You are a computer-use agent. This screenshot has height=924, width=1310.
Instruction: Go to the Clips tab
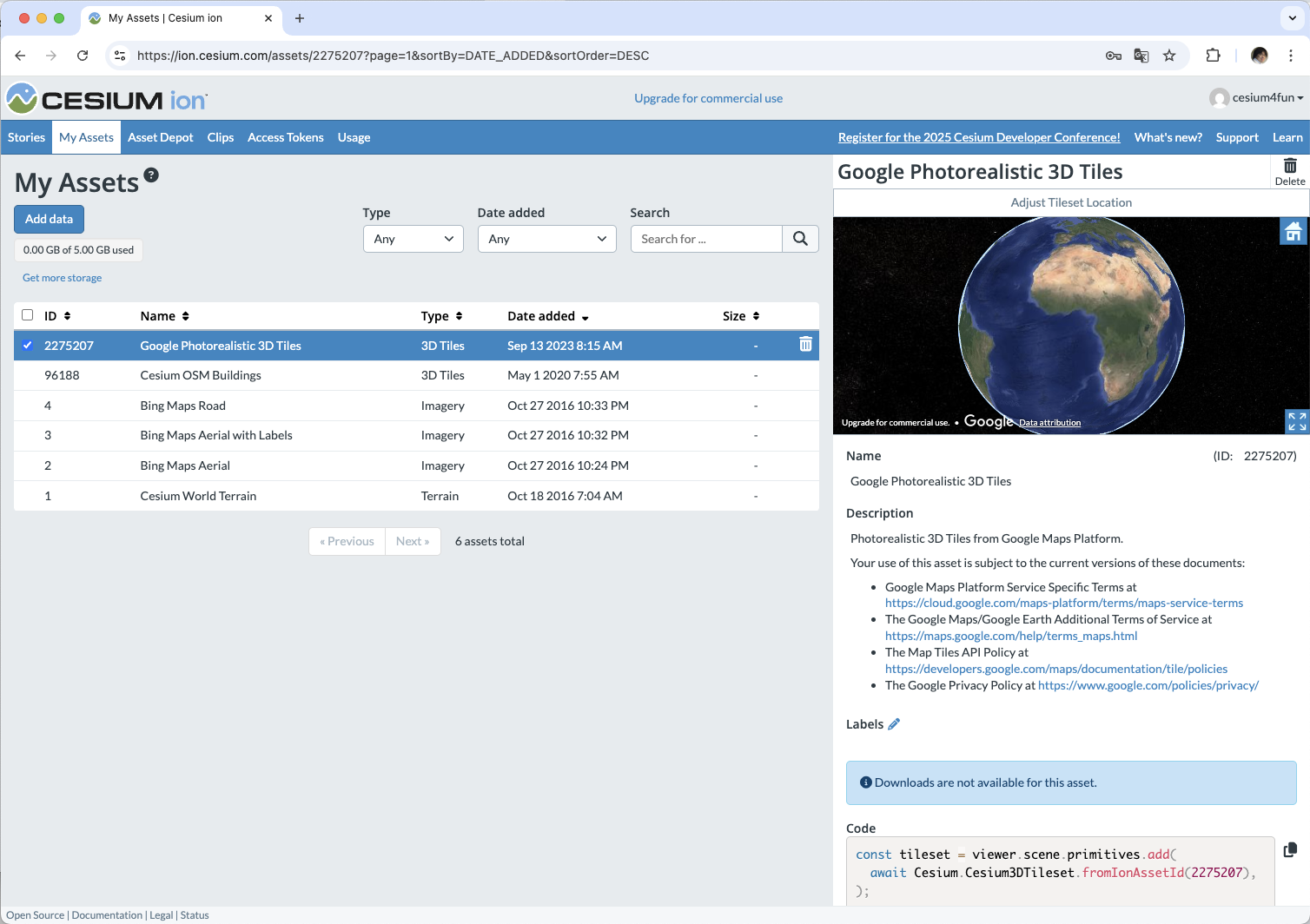pyautogui.click(x=221, y=137)
